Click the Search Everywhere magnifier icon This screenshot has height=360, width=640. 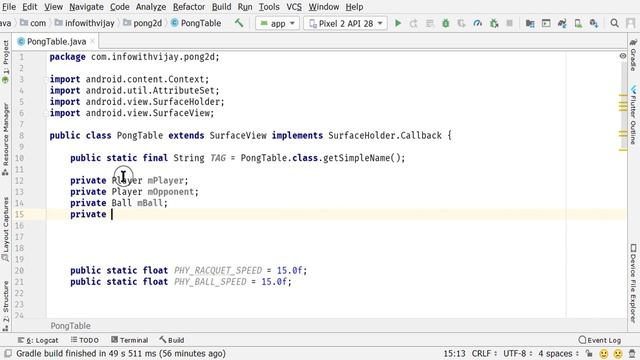point(614,24)
